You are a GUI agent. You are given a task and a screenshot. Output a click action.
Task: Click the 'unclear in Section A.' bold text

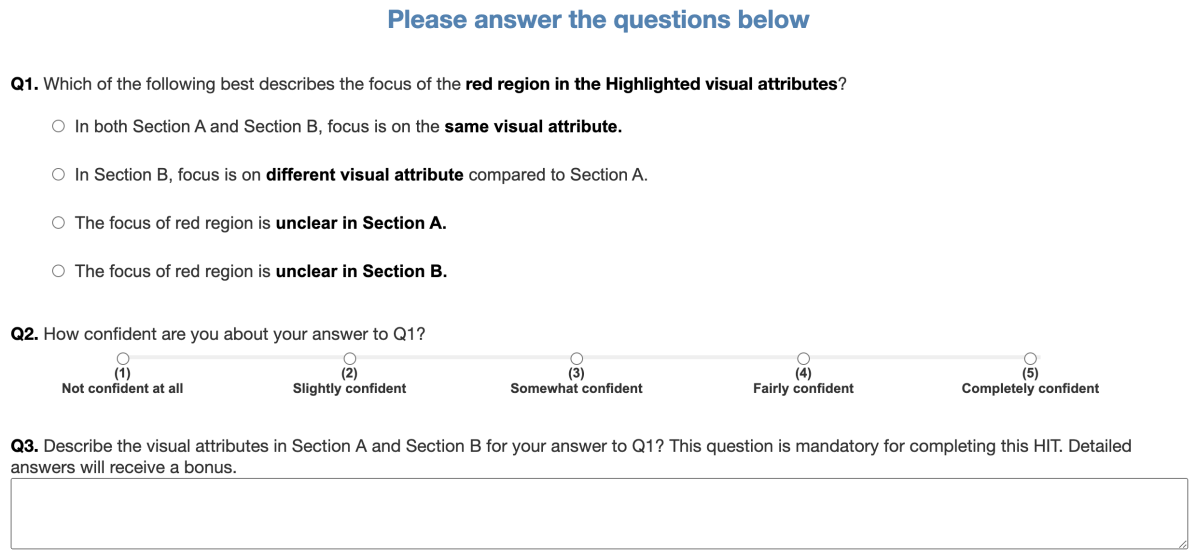[x=360, y=223]
